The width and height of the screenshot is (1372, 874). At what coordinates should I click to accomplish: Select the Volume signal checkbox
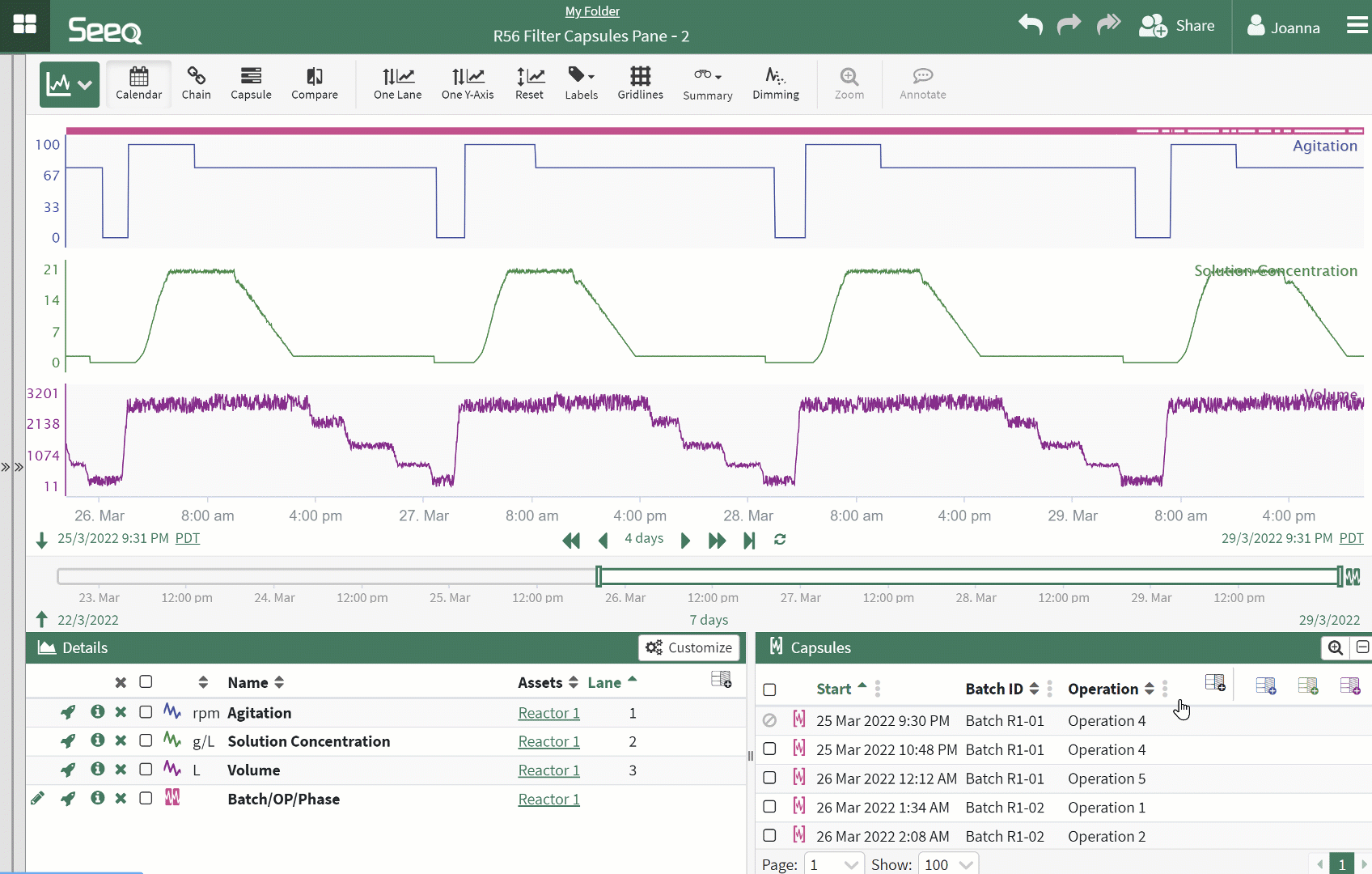(x=146, y=770)
